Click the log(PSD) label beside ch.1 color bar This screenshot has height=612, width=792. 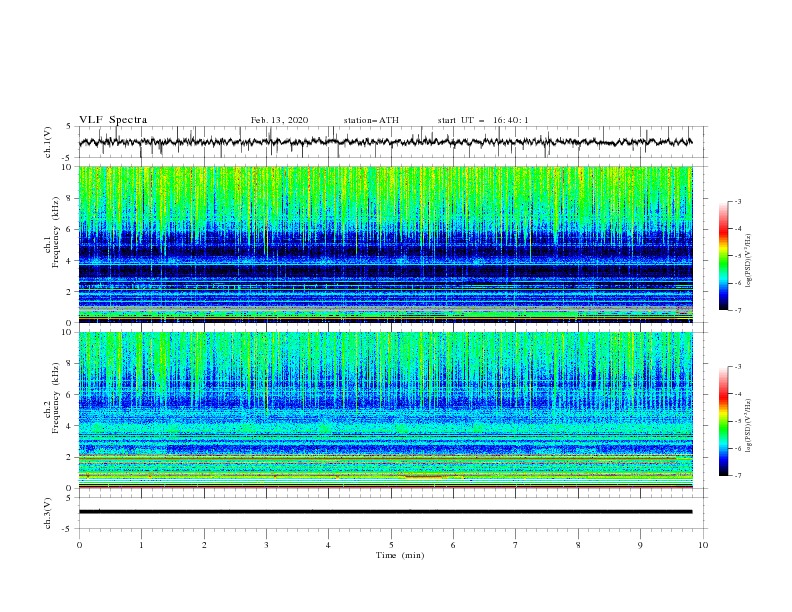749,261
